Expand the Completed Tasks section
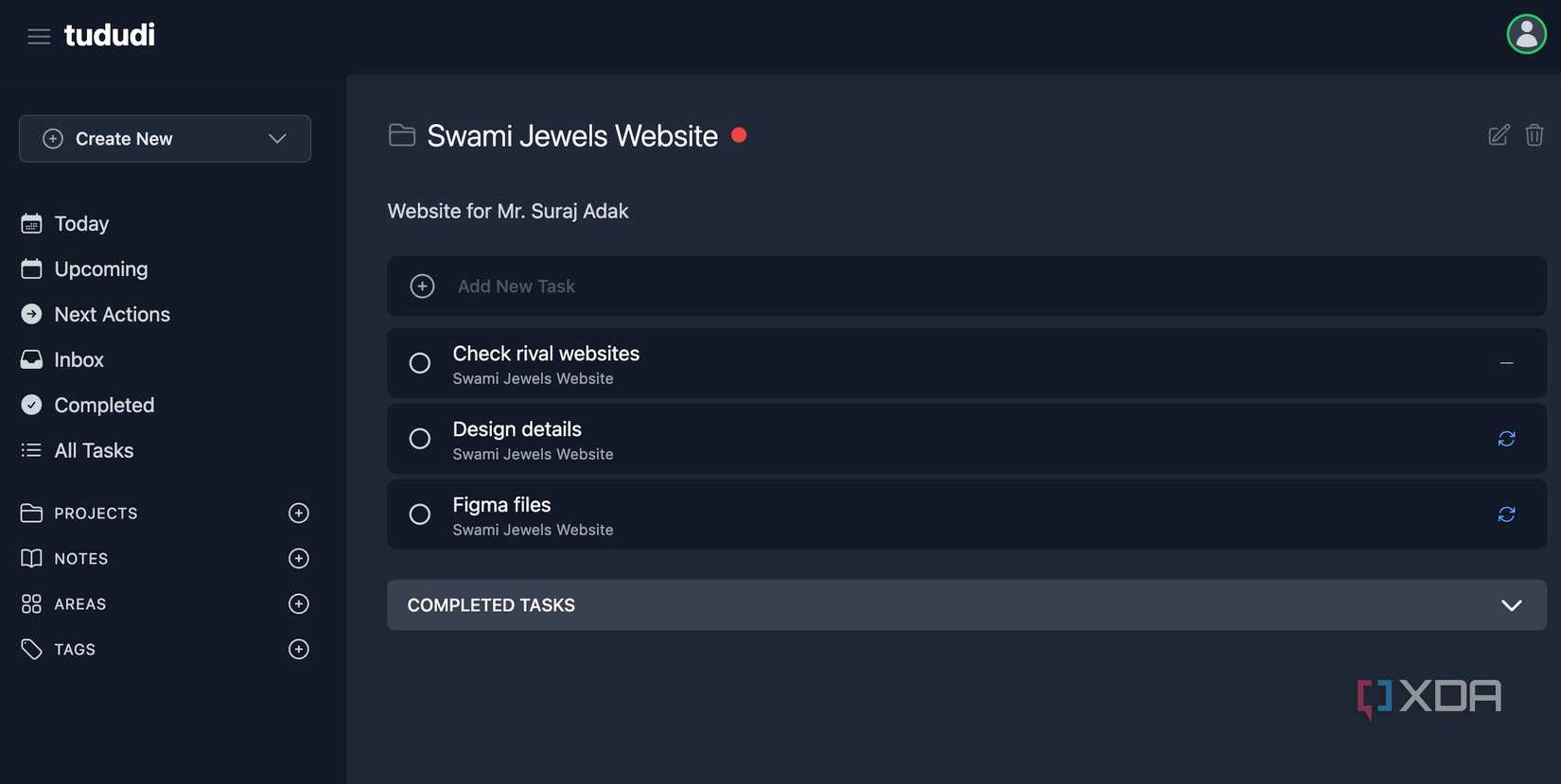This screenshot has width=1561, height=784. tap(1511, 605)
